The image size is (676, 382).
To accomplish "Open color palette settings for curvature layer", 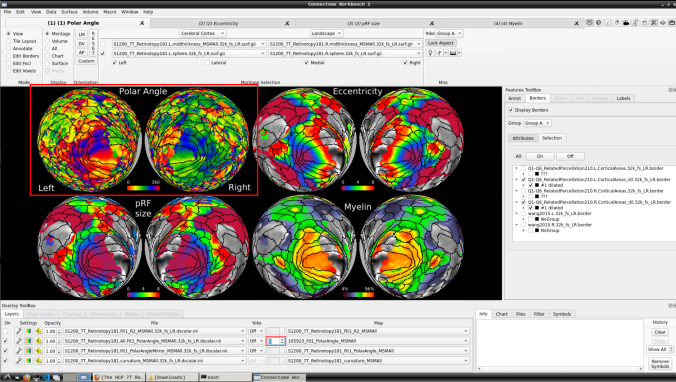I will point(28,361).
